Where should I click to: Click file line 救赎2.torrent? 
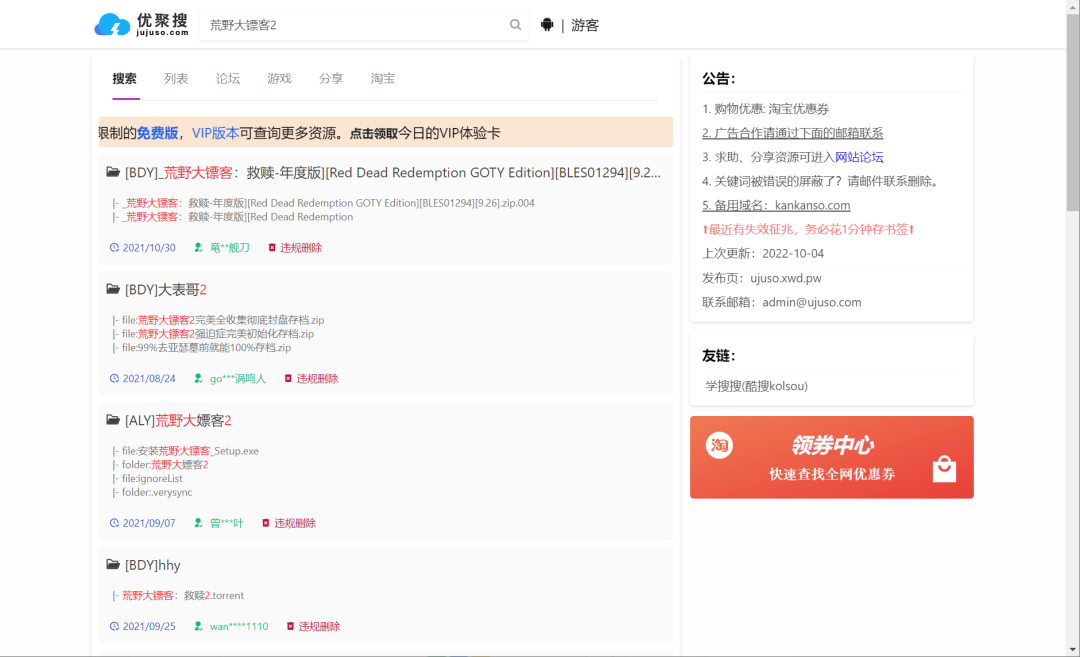pyautogui.click(x=178, y=595)
